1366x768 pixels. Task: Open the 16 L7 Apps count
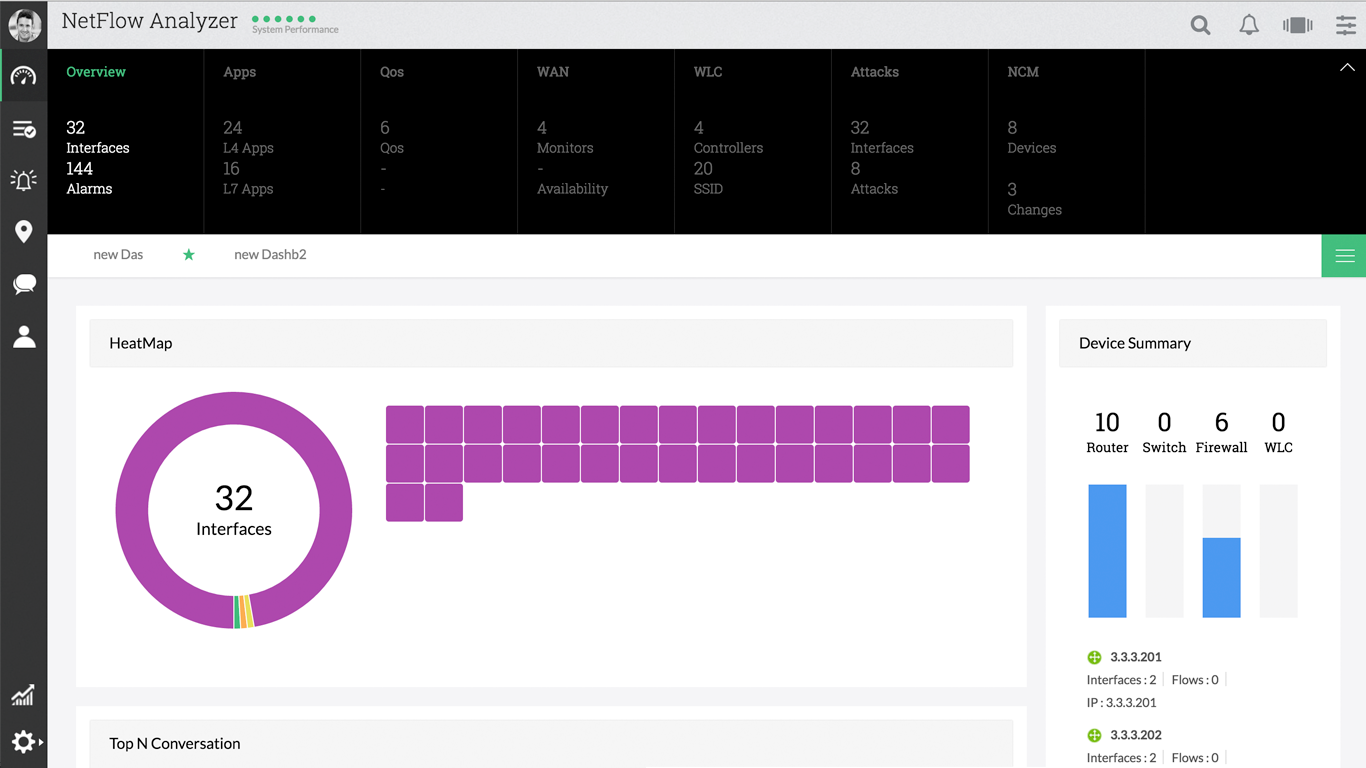pyautogui.click(x=248, y=179)
